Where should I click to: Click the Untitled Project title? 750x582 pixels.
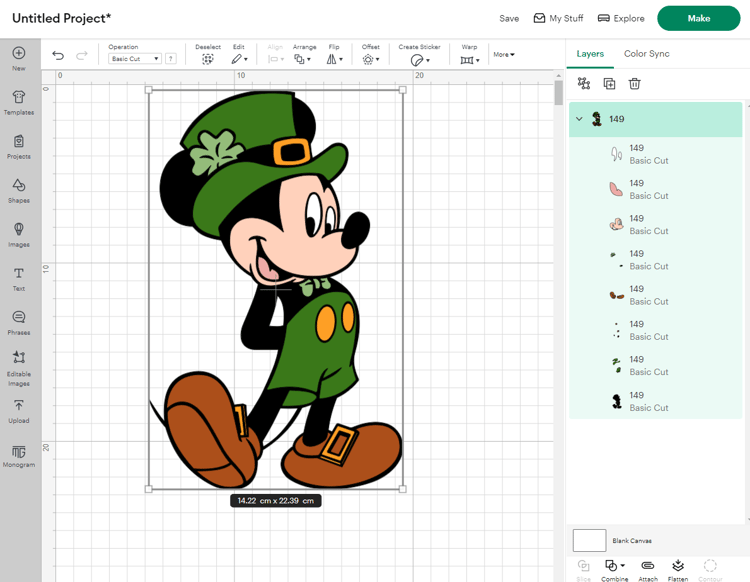[x=62, y=18]
